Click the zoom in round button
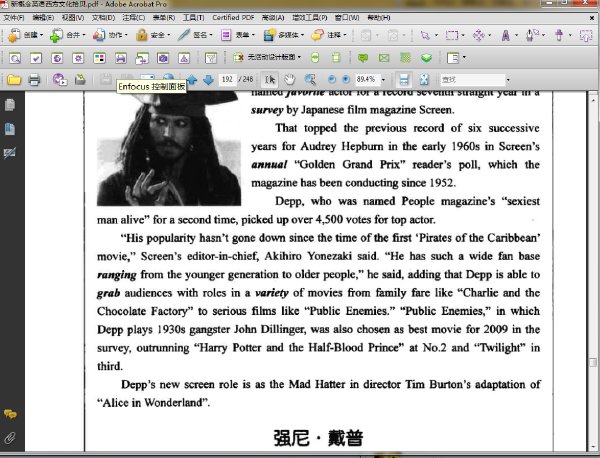The height and width of the screenshot is (458, 600). click(346, 79)
